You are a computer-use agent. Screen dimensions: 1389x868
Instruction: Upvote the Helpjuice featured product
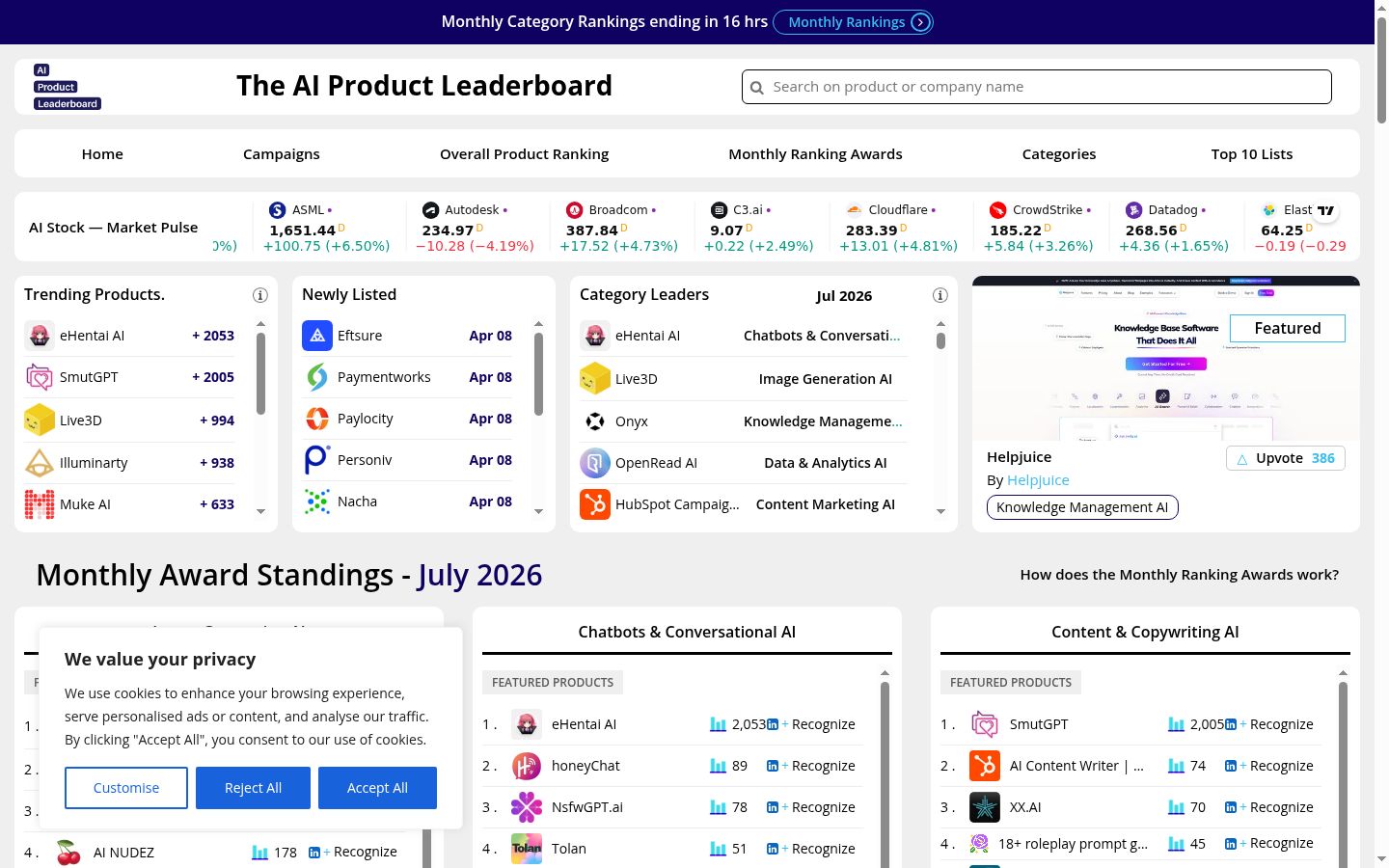1286,458
